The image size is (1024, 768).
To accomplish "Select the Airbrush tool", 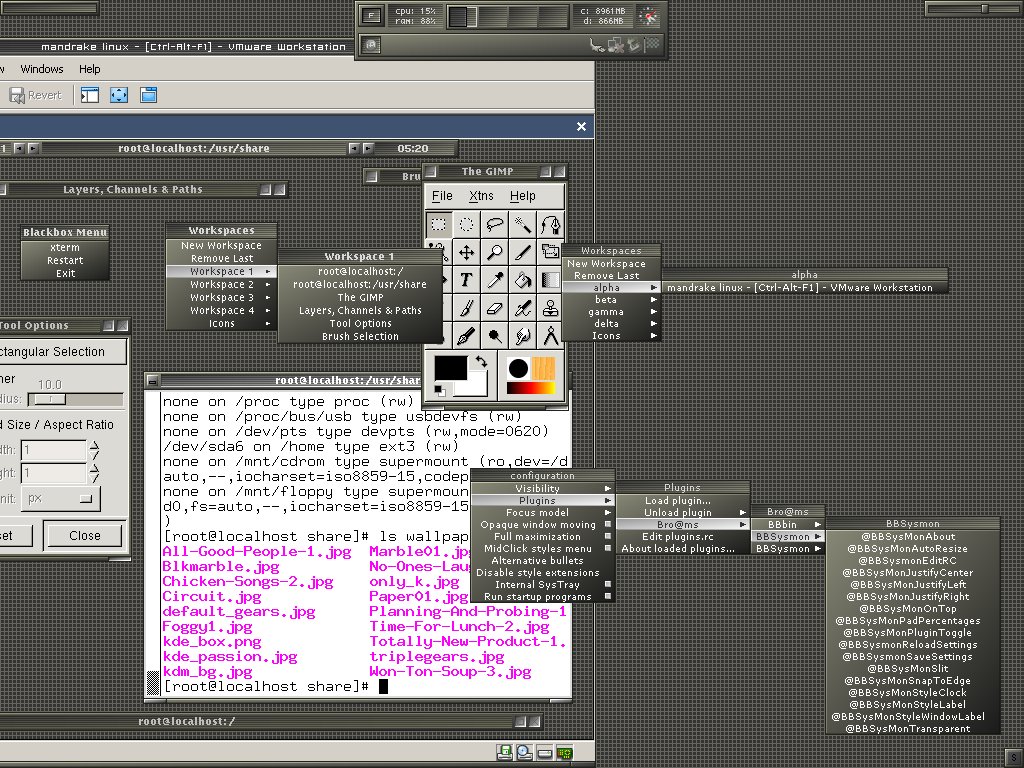I will [x=522, y=309].
